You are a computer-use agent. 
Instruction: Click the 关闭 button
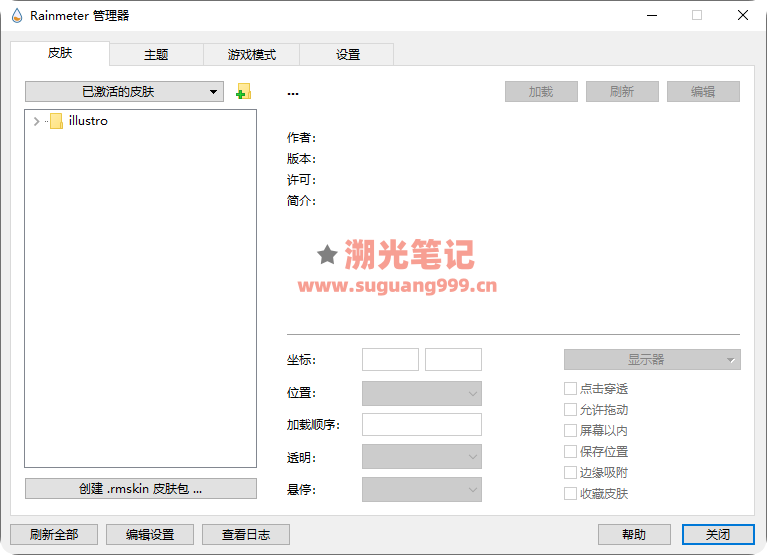(x=718, y=534)
